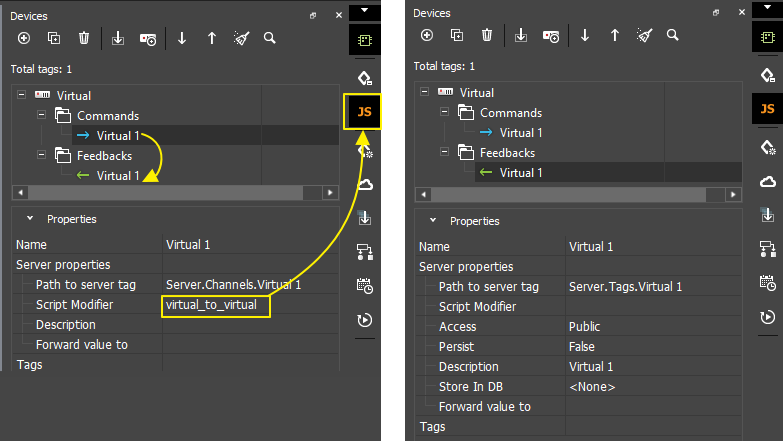This screenshot has height=441, width=784.
Task: Click the move up arrow in left toolbar
Action: pos(212,38)
